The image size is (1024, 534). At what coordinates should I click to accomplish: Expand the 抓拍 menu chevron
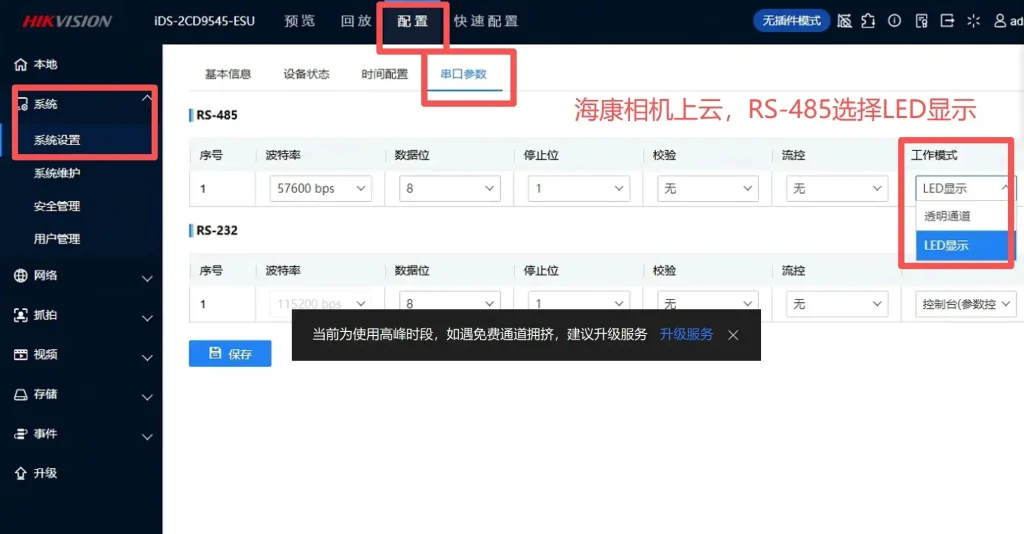coord(148,319)
